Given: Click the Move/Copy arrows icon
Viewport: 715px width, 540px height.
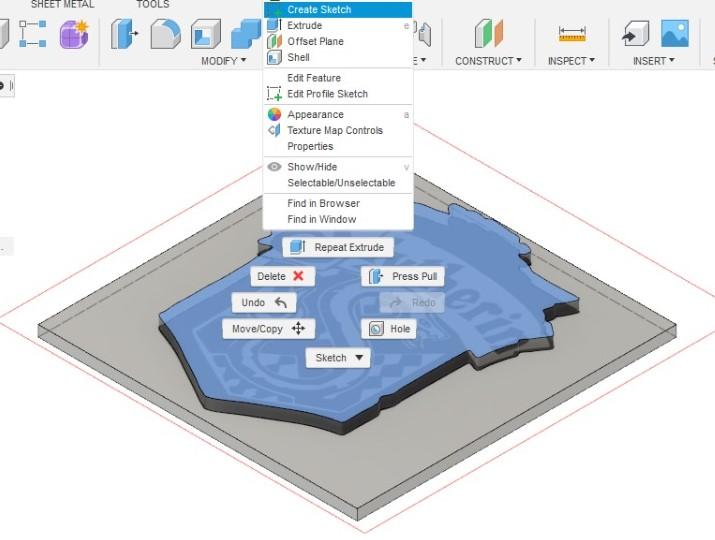Looking at the screenshot, I should click(x=299, y=329).
